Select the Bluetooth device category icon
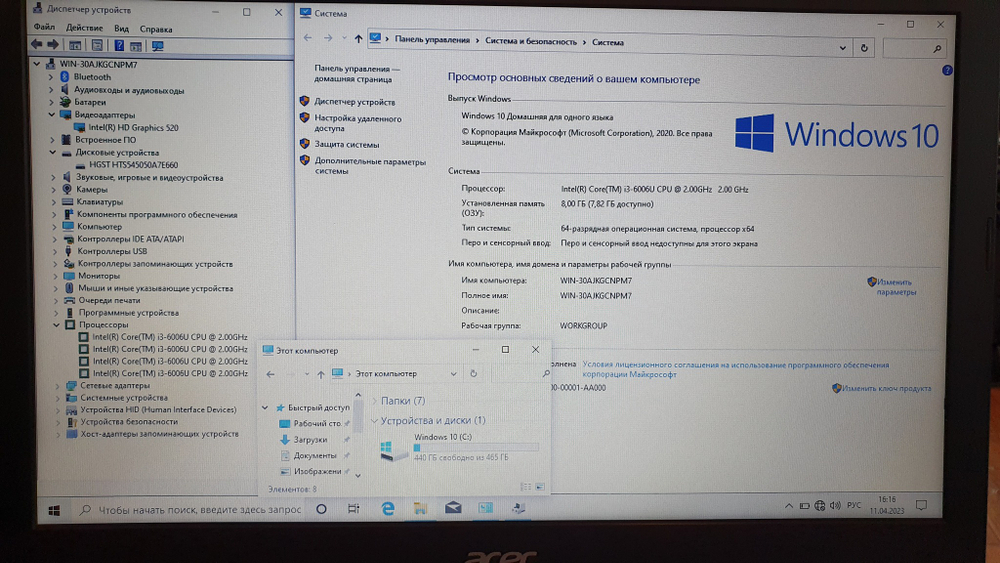The image size is (1000, 563). pos(64,77)
